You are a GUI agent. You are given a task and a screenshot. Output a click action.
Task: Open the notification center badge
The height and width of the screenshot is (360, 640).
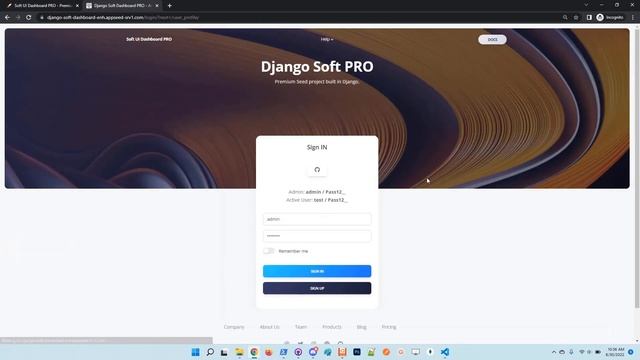(x=631, y=352)
